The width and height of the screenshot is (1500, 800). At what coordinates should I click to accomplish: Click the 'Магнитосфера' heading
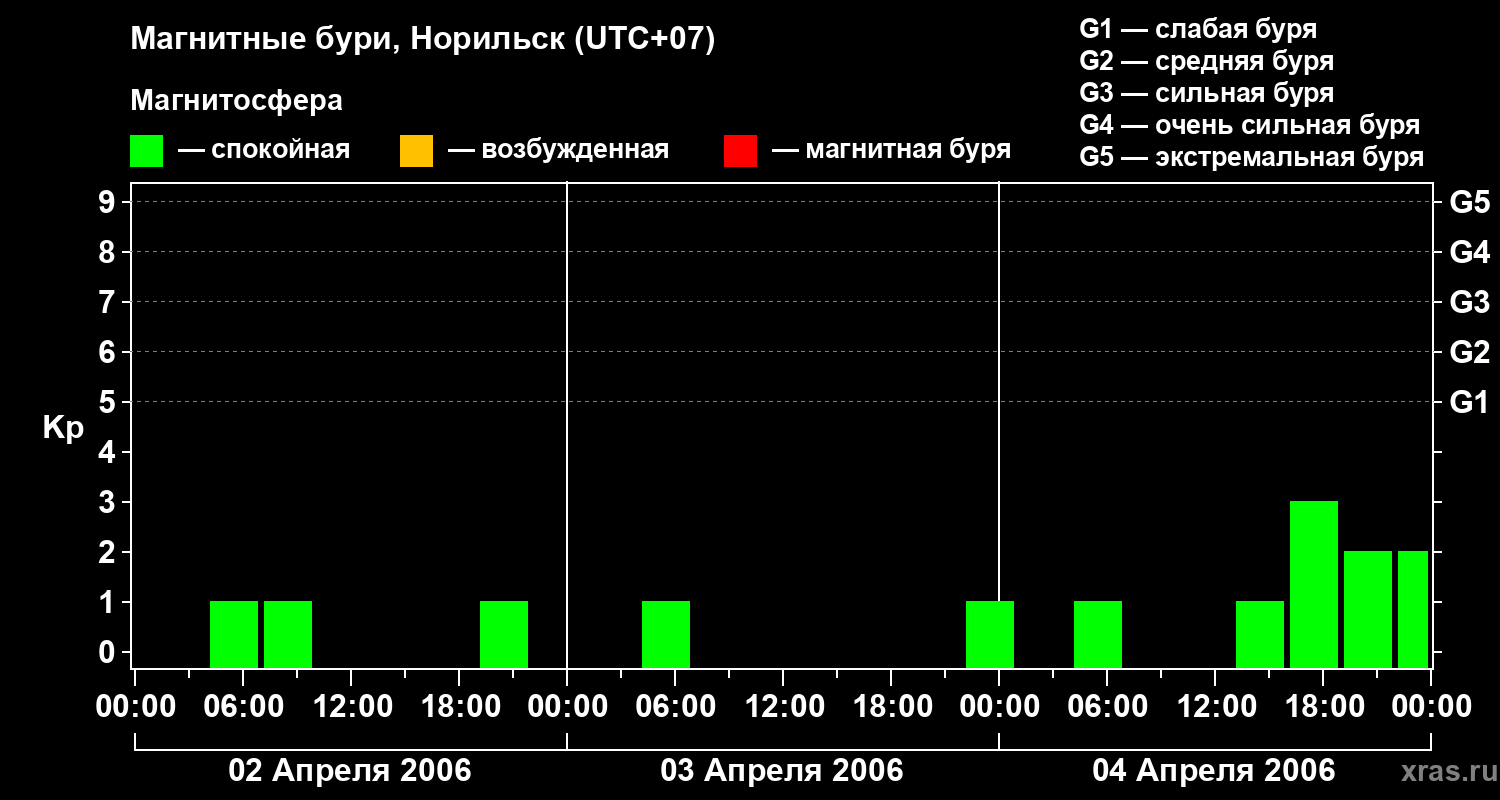(x=237, y=101)
